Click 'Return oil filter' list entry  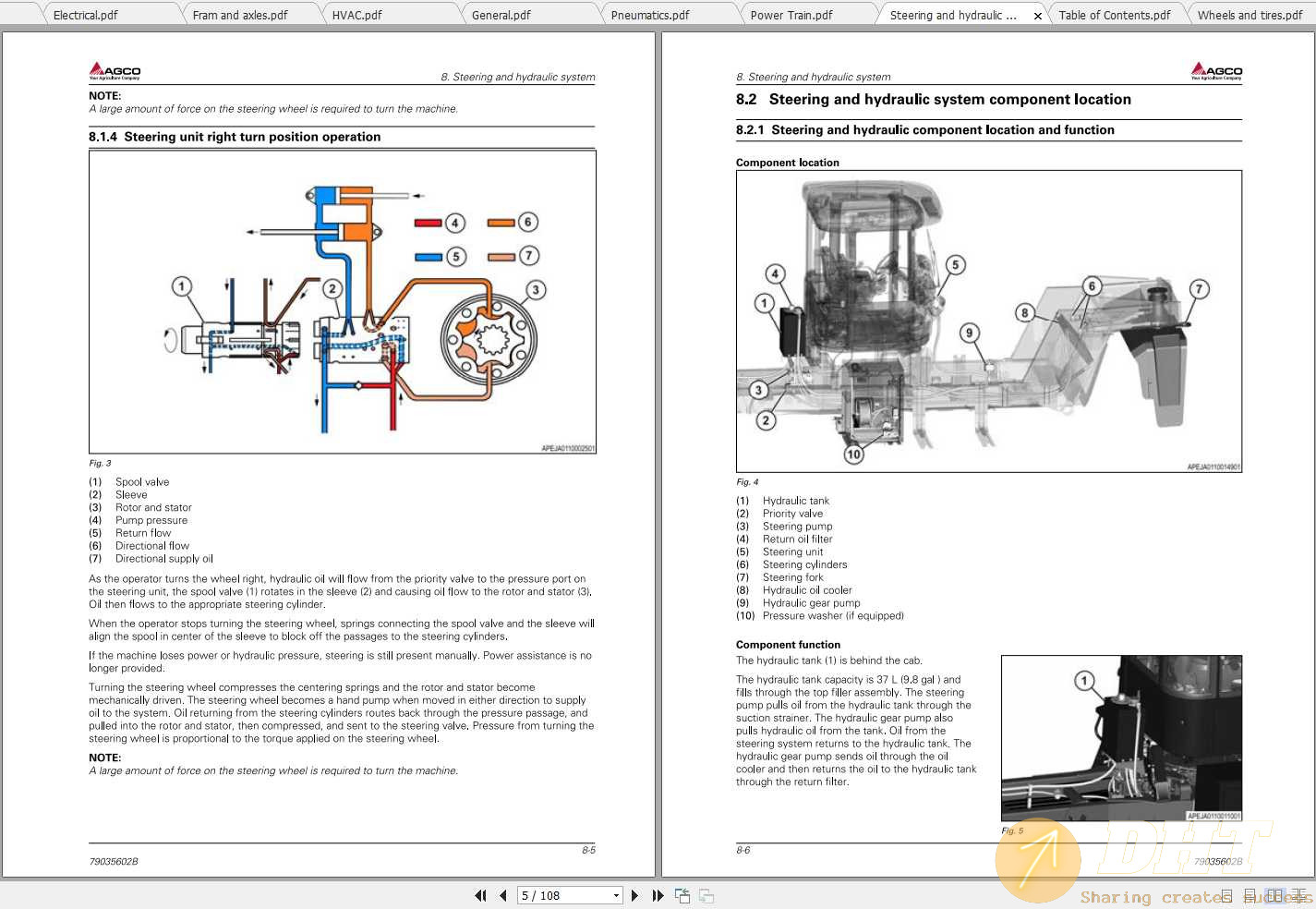click(797, 539)
